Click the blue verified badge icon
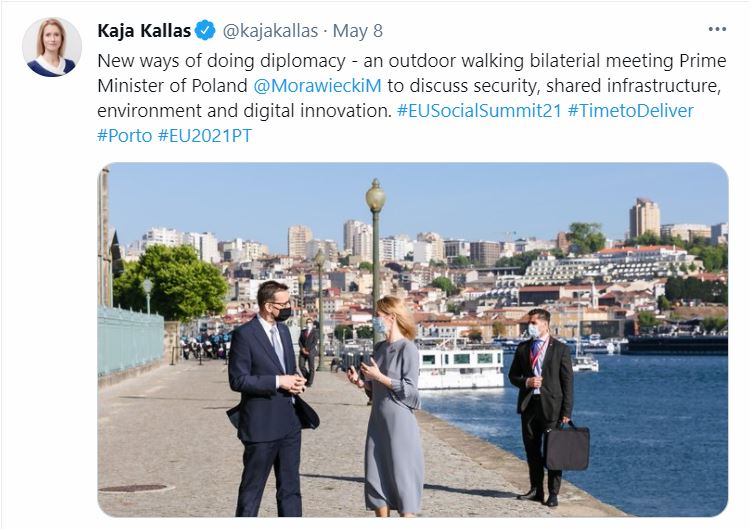The width and height of the screenshot is (750, 529). pyautogui.click(x=206, y=31)
